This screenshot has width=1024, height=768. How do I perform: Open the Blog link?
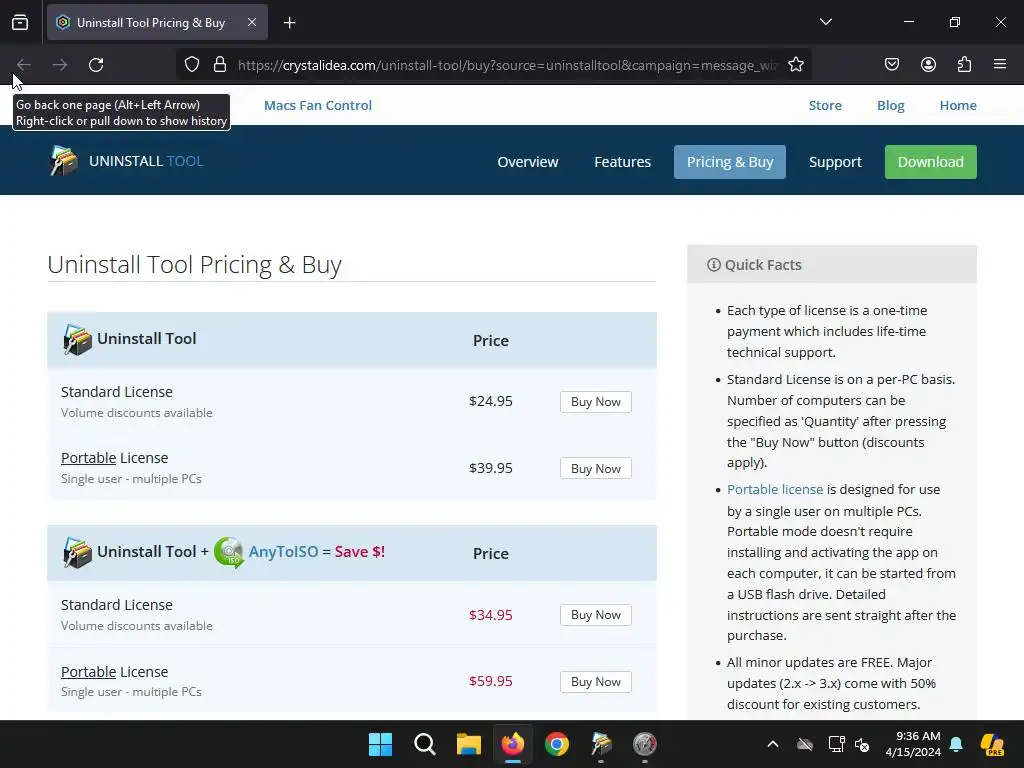(x=890, y=105)
